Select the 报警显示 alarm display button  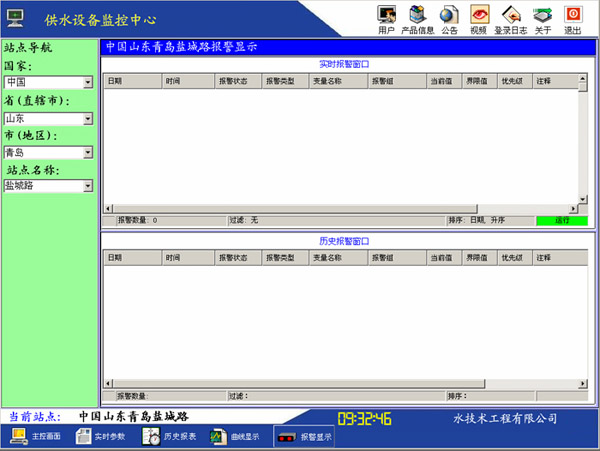pos(304,437)
